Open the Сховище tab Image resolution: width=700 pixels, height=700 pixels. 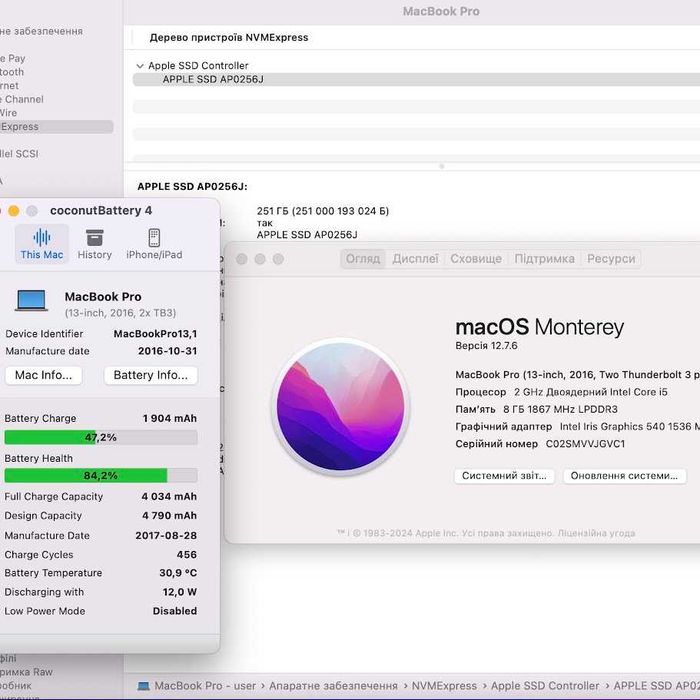[476, 259]
